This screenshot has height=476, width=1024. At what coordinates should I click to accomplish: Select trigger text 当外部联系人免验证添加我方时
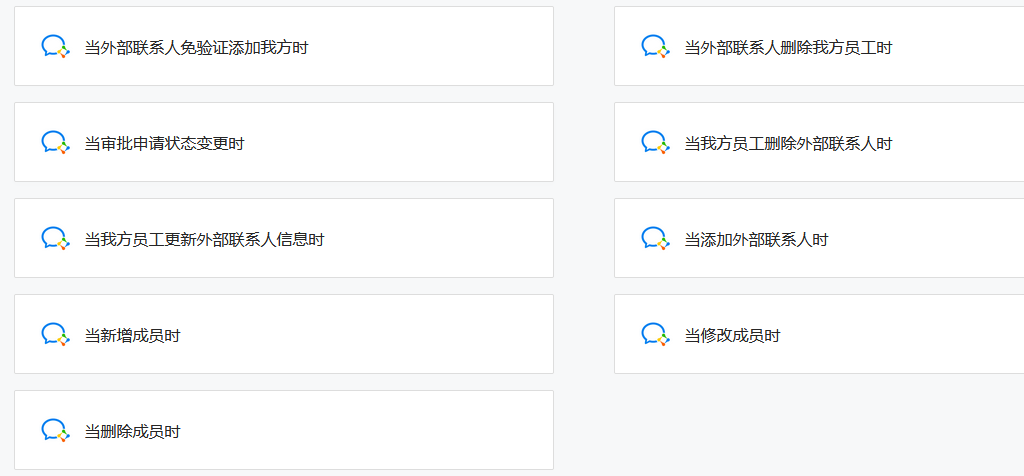click(x=196, y=48)
